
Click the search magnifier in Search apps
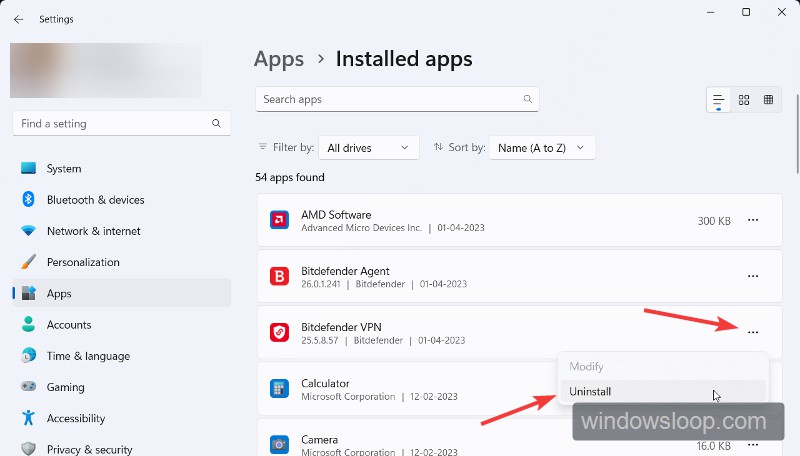point(527,99)
